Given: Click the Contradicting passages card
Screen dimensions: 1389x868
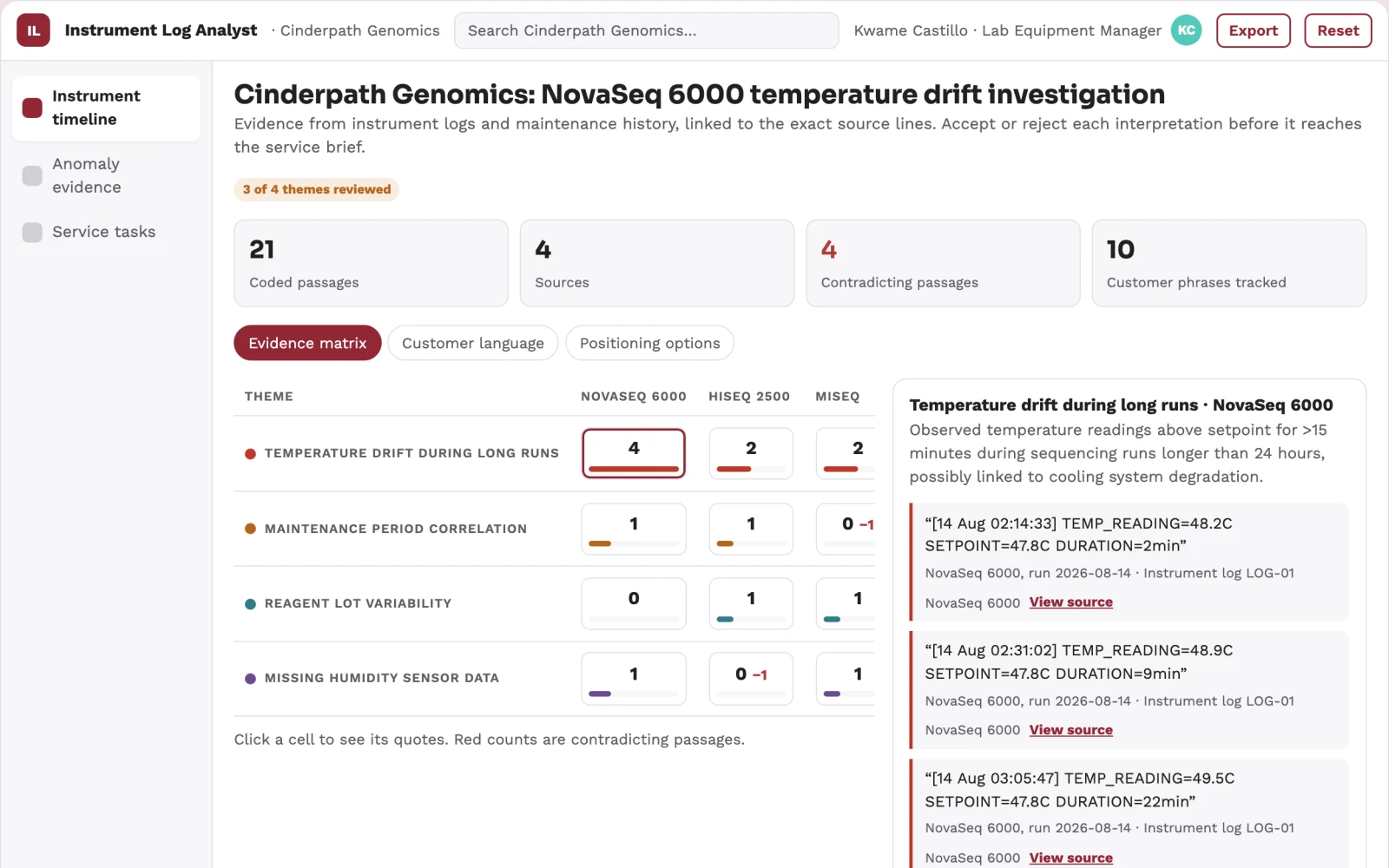Looking at the screenshot, I should [943, 263].
